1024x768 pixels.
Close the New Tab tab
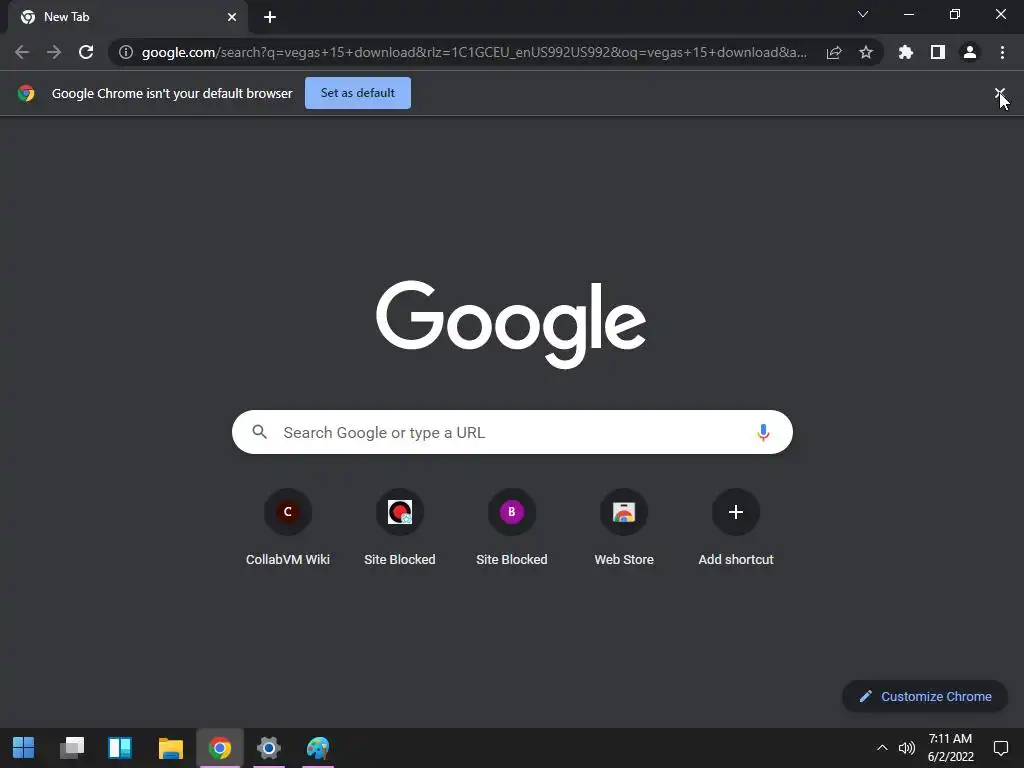232,17
